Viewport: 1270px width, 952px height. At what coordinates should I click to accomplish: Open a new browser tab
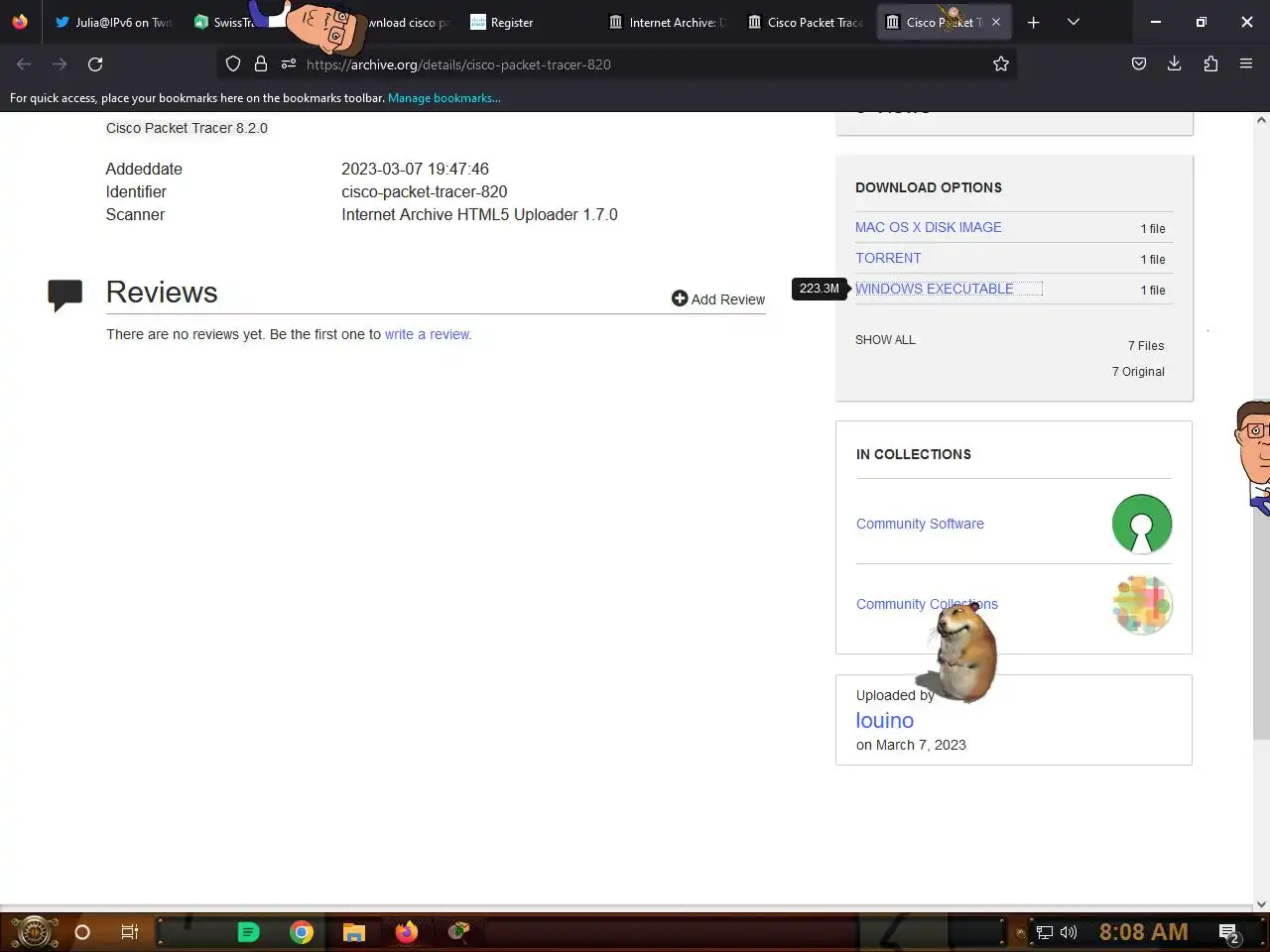pos(1033,22)
